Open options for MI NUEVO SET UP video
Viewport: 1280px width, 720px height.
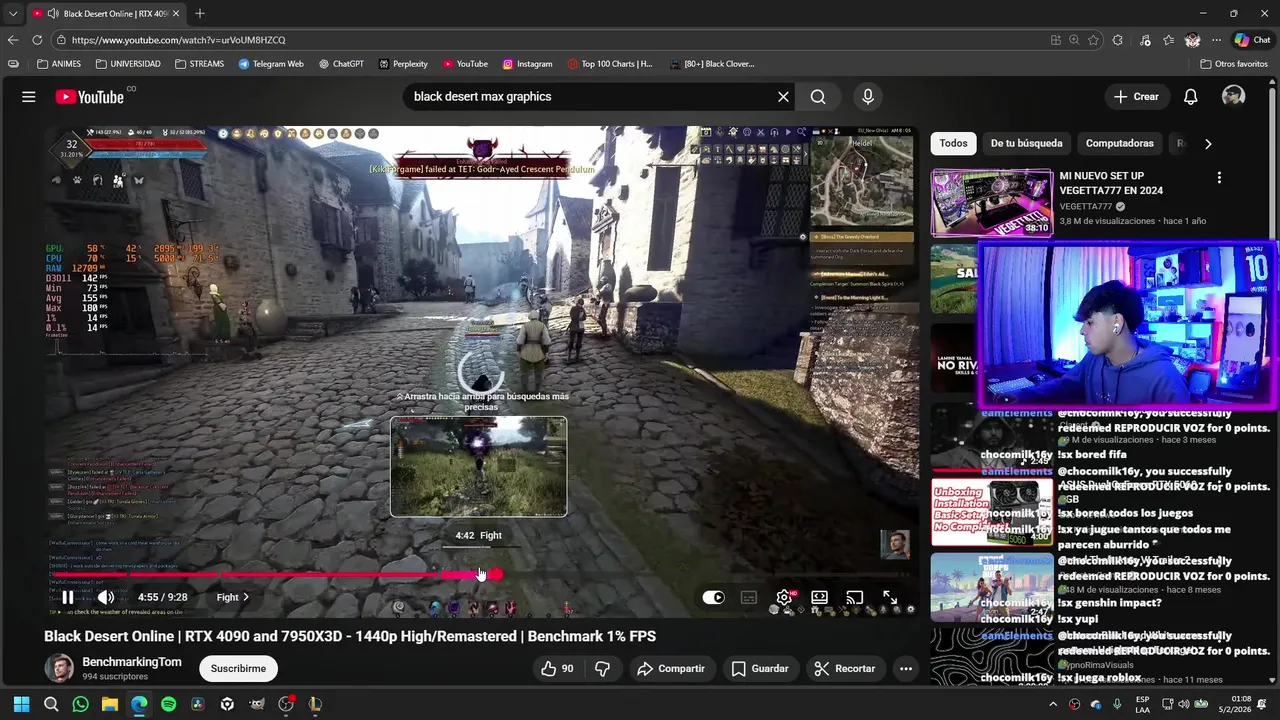tap(1219, 178)
